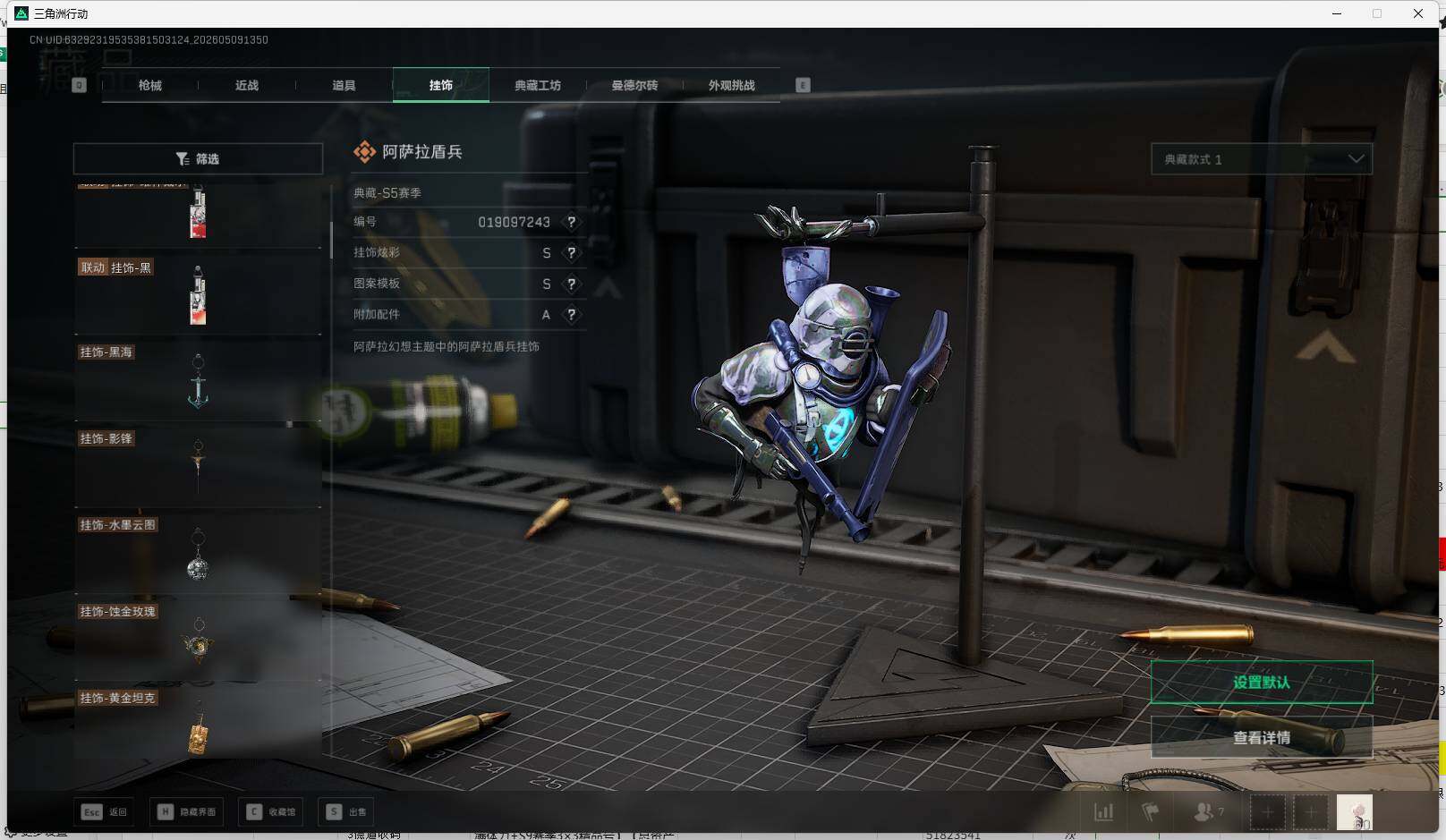Click the E next-tab key icon

coord(803,85)
